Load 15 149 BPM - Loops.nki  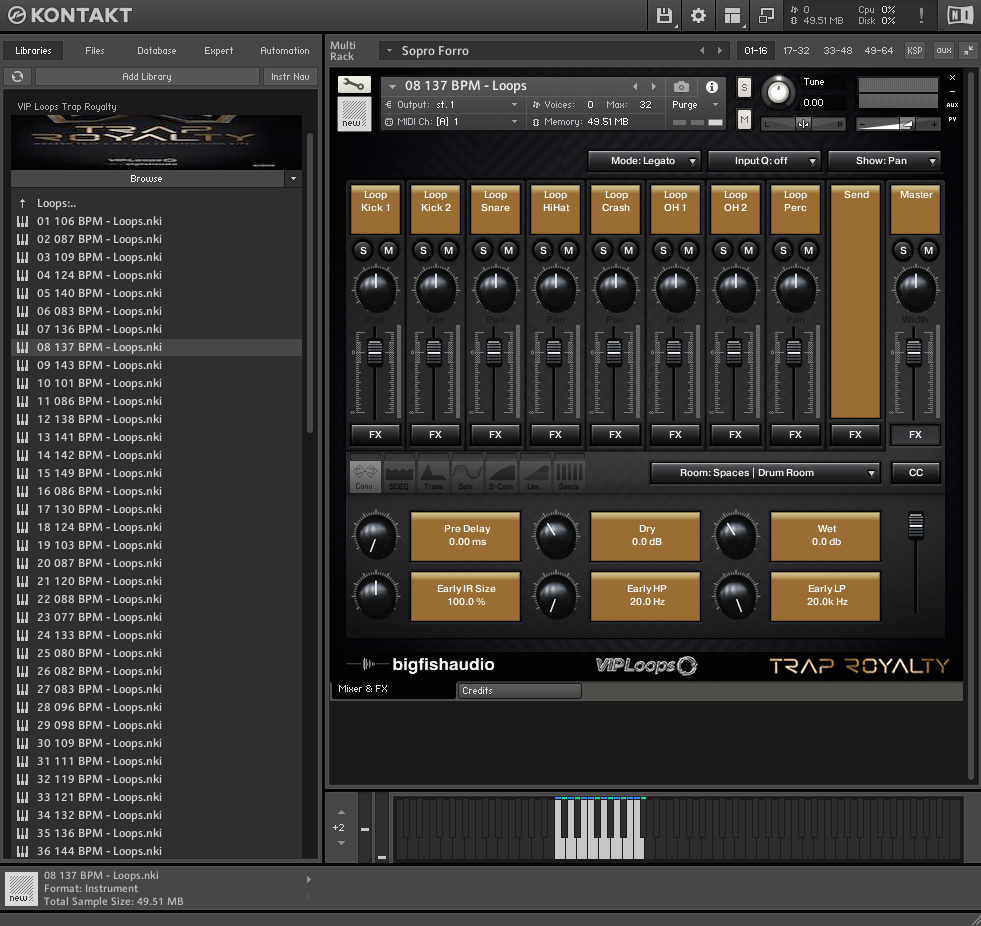[156, 473]
